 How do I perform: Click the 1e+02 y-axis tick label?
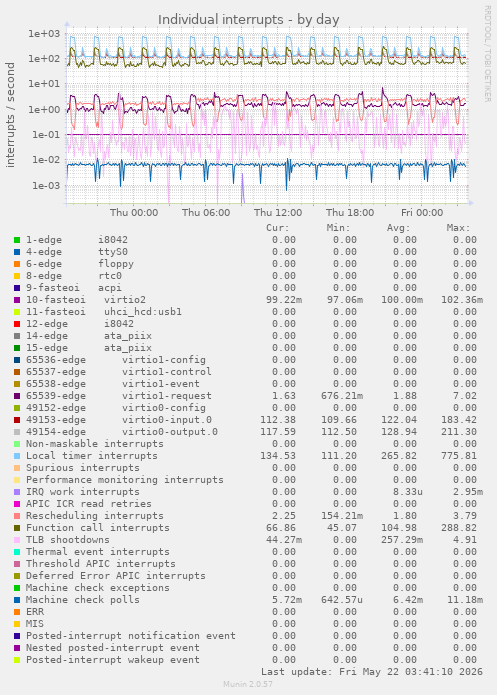pos(44,59)
